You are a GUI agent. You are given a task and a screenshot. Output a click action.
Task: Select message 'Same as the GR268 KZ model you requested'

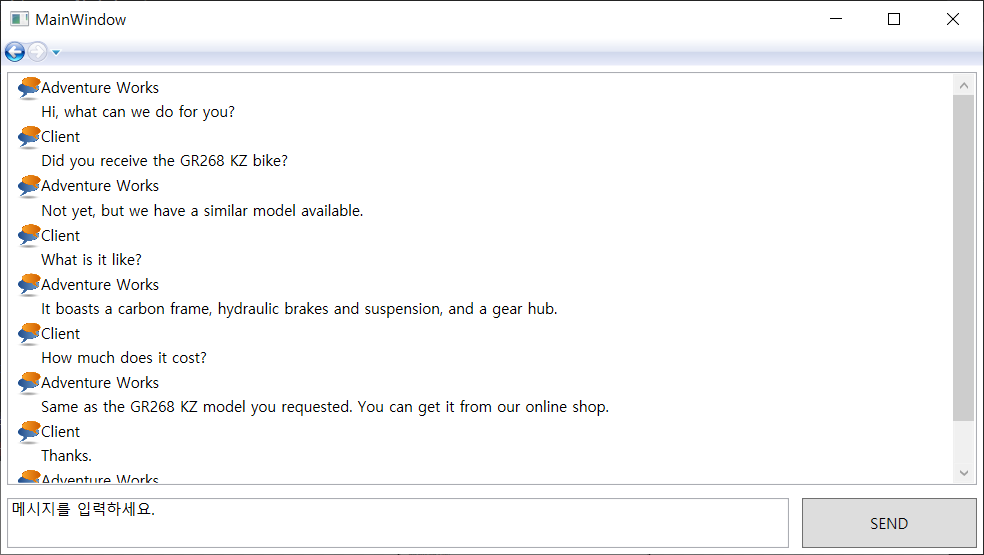click(325, 407)
